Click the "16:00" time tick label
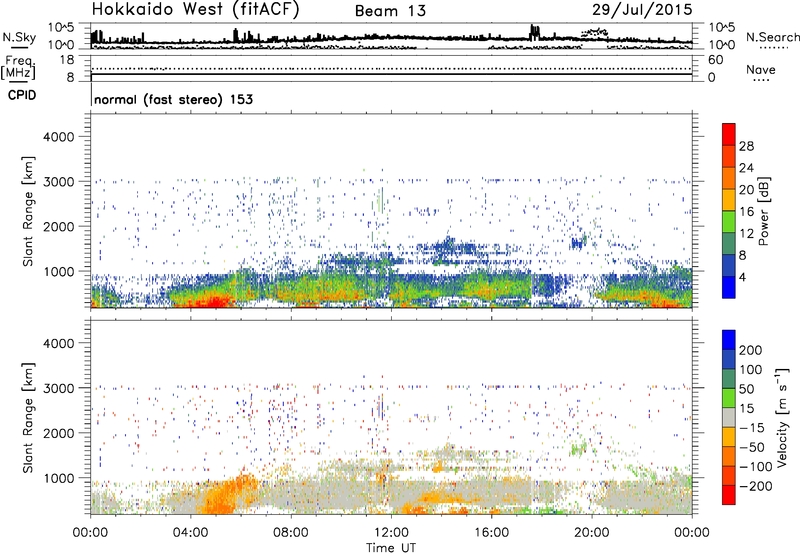800x554 pixels. [491, 533]
